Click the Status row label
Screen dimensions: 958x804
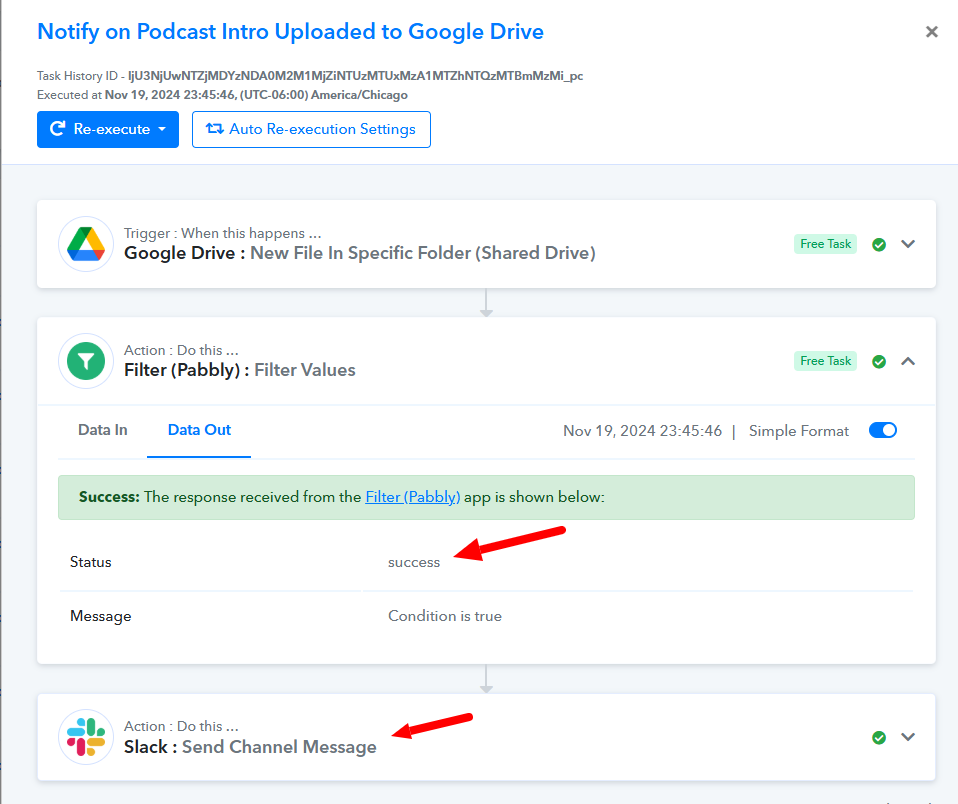coord(90,562)
